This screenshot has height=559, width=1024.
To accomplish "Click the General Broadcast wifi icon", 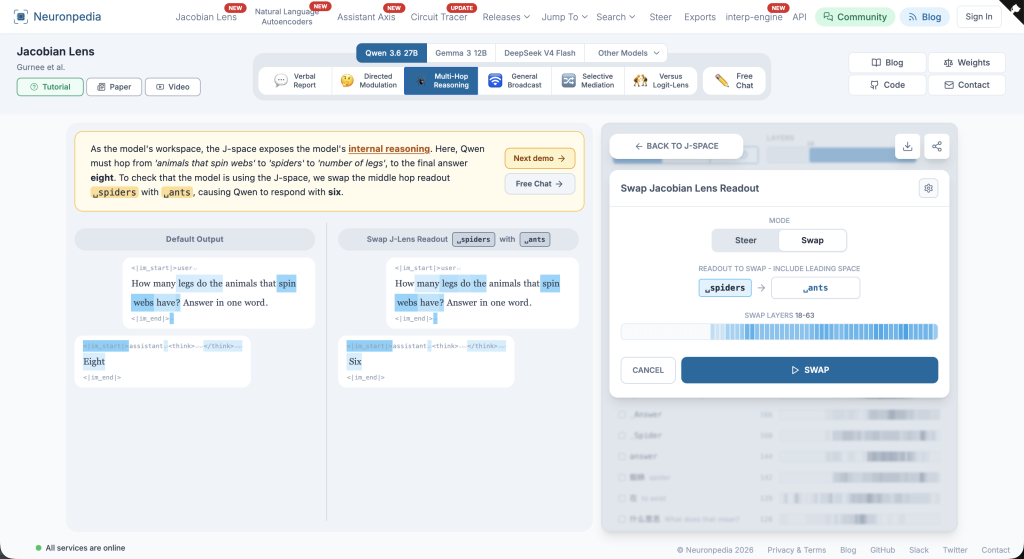I will click(495, 80).
